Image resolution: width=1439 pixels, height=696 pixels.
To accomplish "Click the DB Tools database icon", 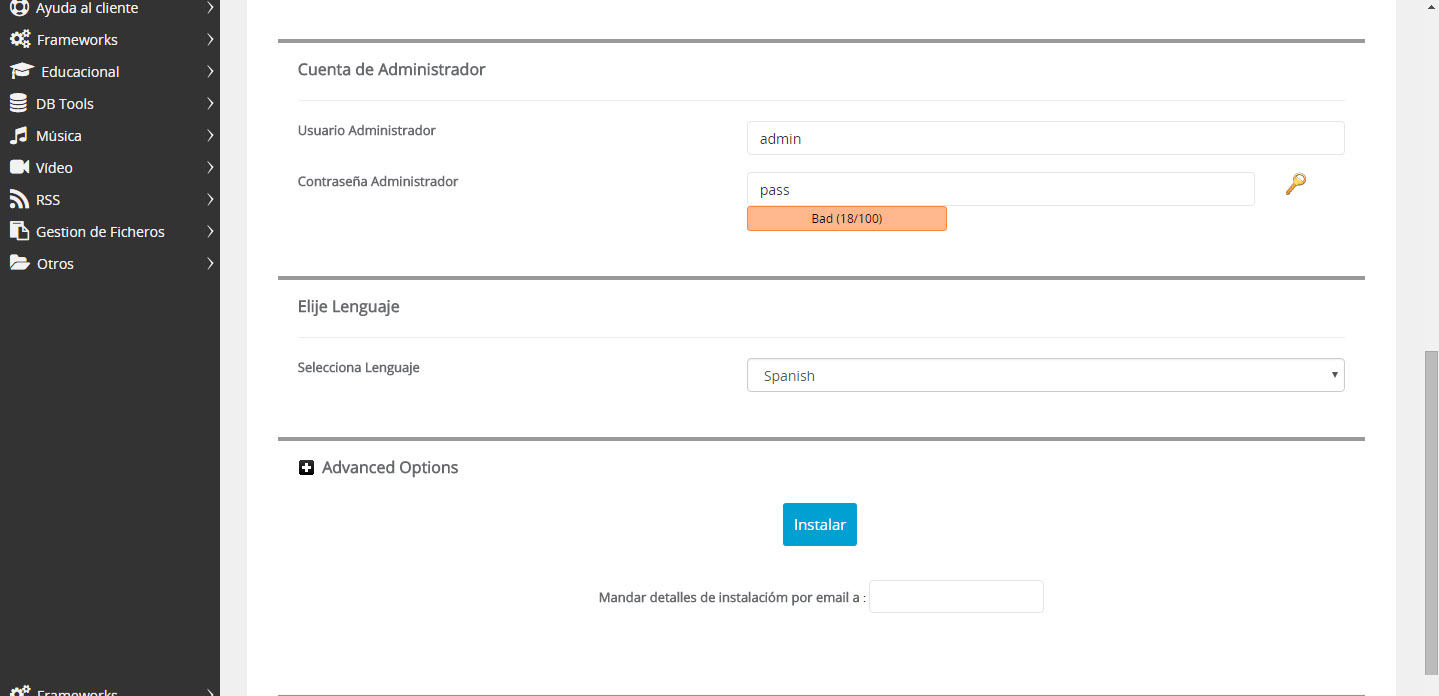I will click(x=18, y=104).
